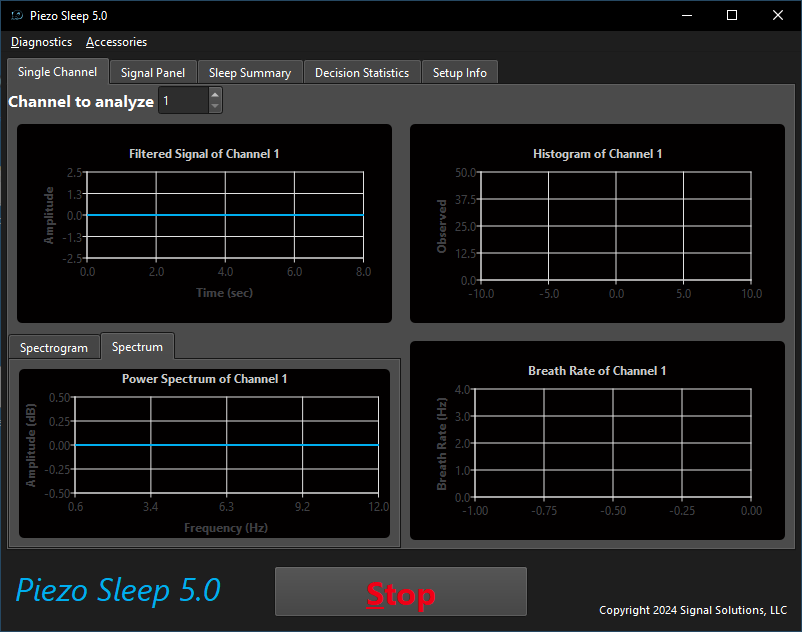Select the Spectrum sub-tab
Screen dimensions: 802x632
pyautogui.click(x=138, y=347)
